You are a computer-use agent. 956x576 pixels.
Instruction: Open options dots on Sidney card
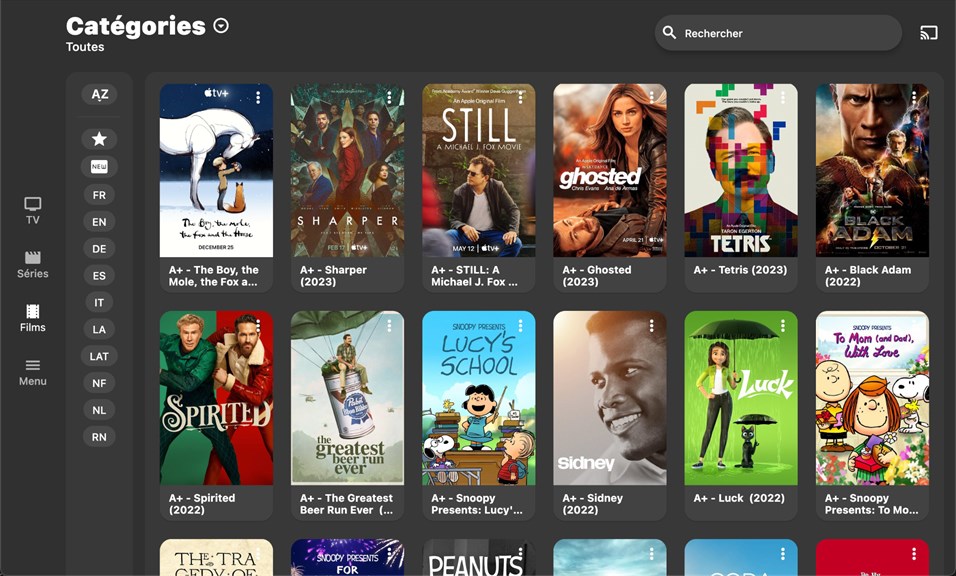coord(651,326)
